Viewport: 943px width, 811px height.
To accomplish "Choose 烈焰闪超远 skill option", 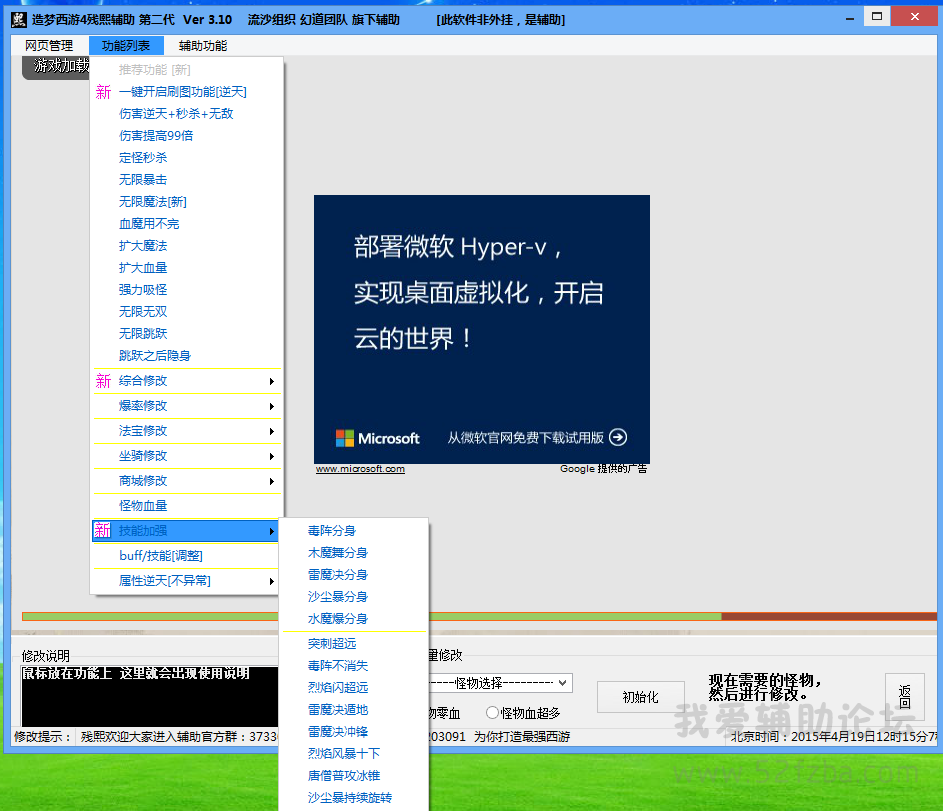I will [354, 688].
